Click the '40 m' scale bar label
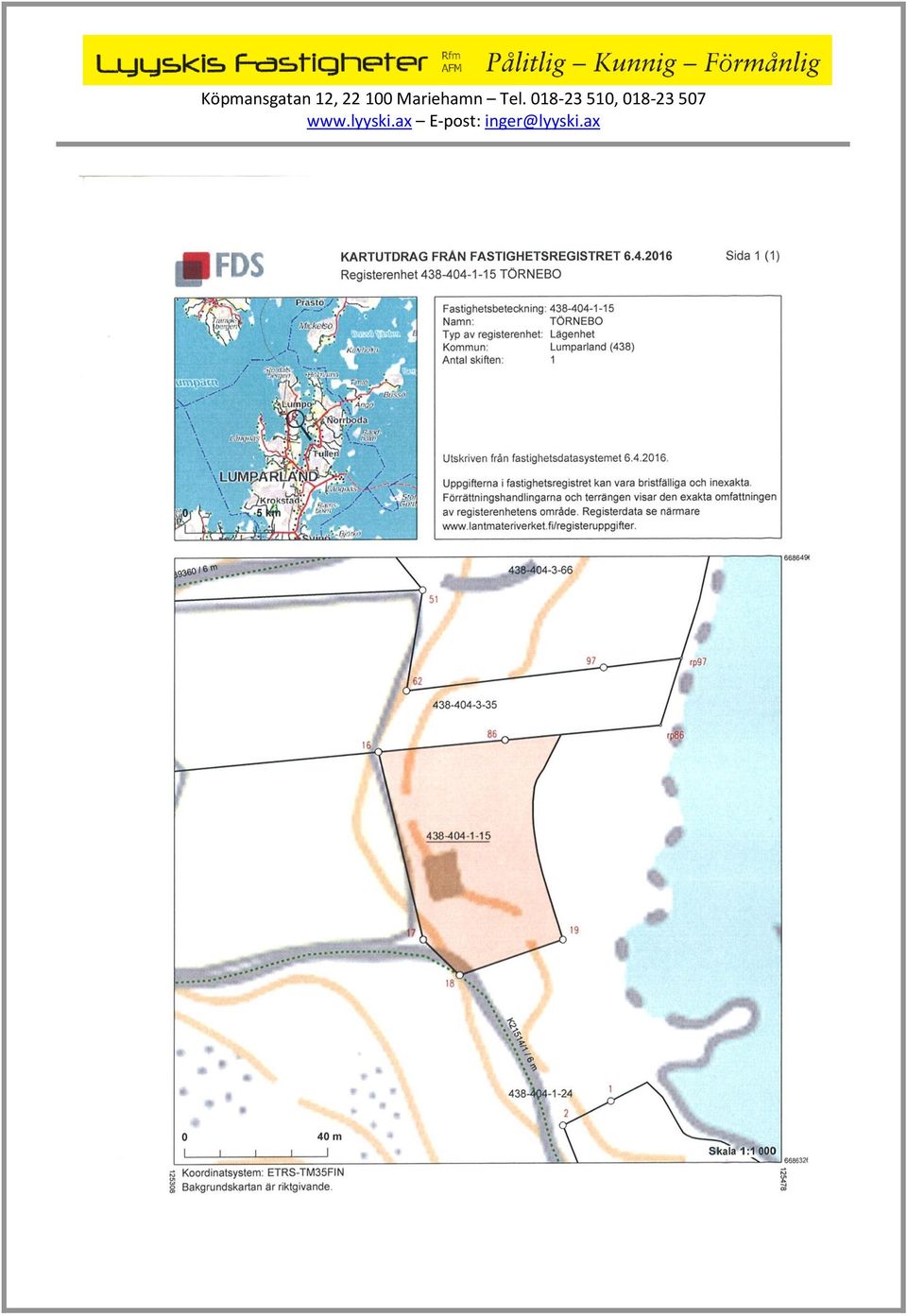The height and width of the screenshot is (1316, 907). [x=330, y=1137]
